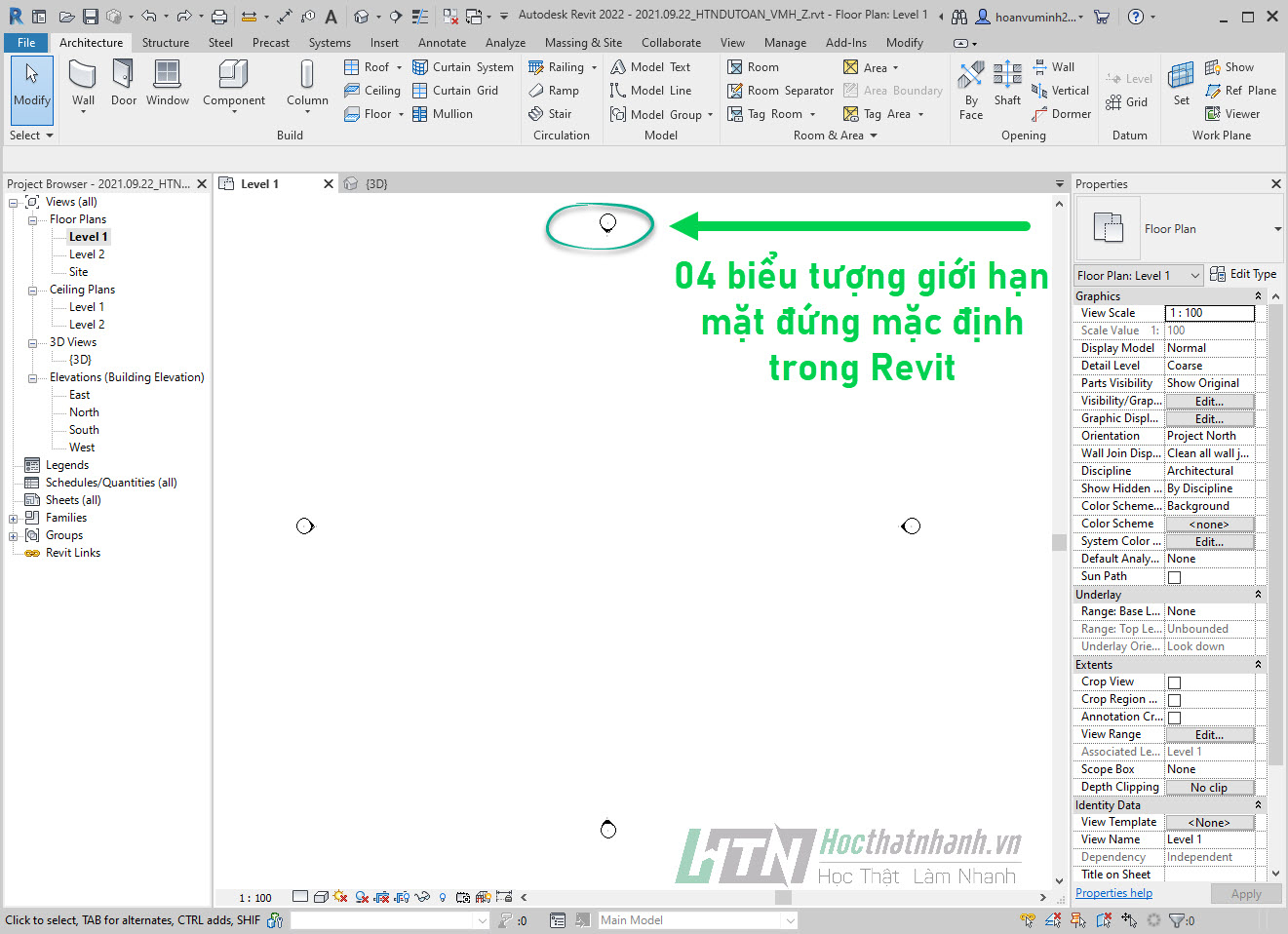Open the Floor Plan: Level 1 selector dropdown
This screenshot has height=934, width=1288.
(1138, 276)
